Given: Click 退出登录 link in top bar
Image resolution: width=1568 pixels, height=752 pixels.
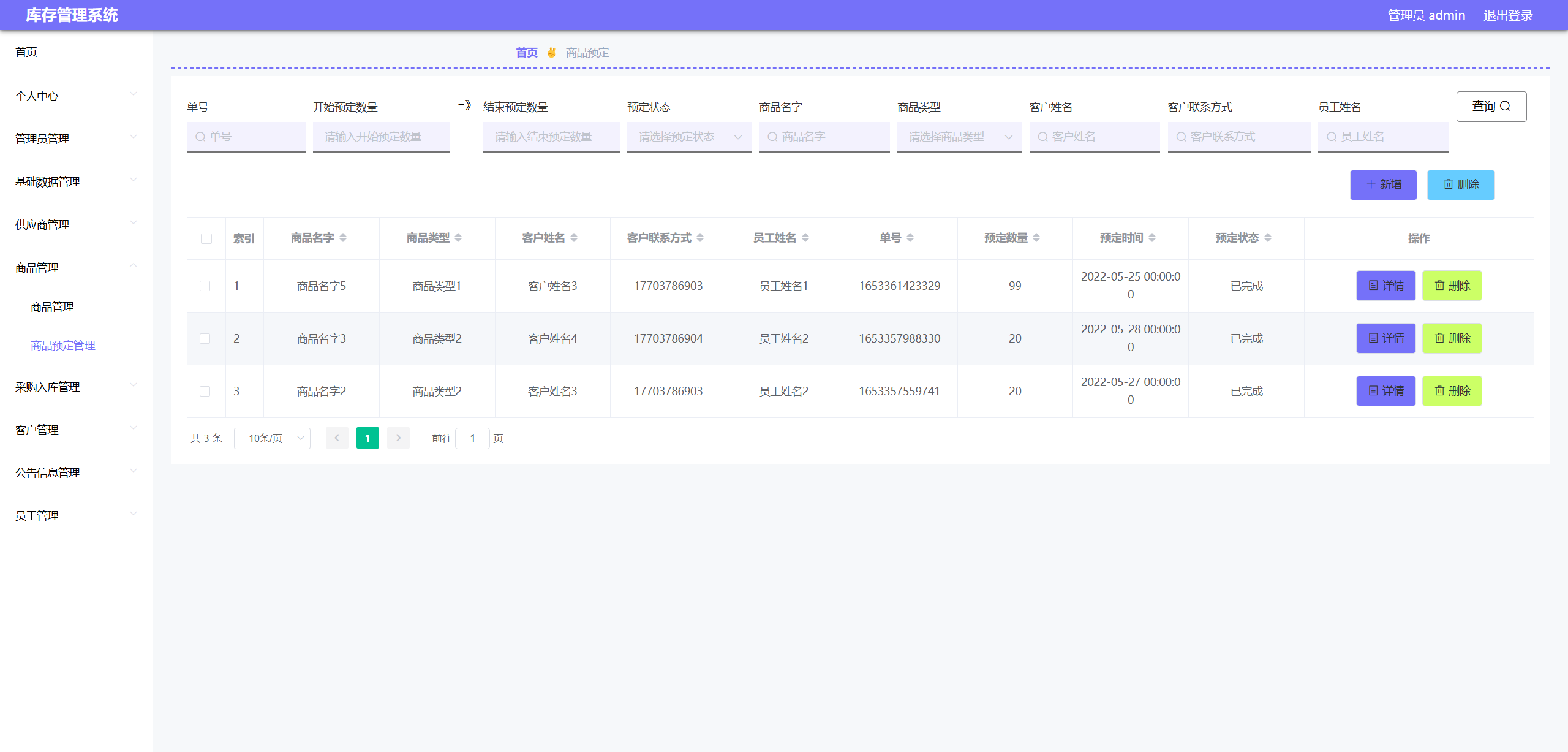Looking at the screenshot, I should pos(1507,15).
